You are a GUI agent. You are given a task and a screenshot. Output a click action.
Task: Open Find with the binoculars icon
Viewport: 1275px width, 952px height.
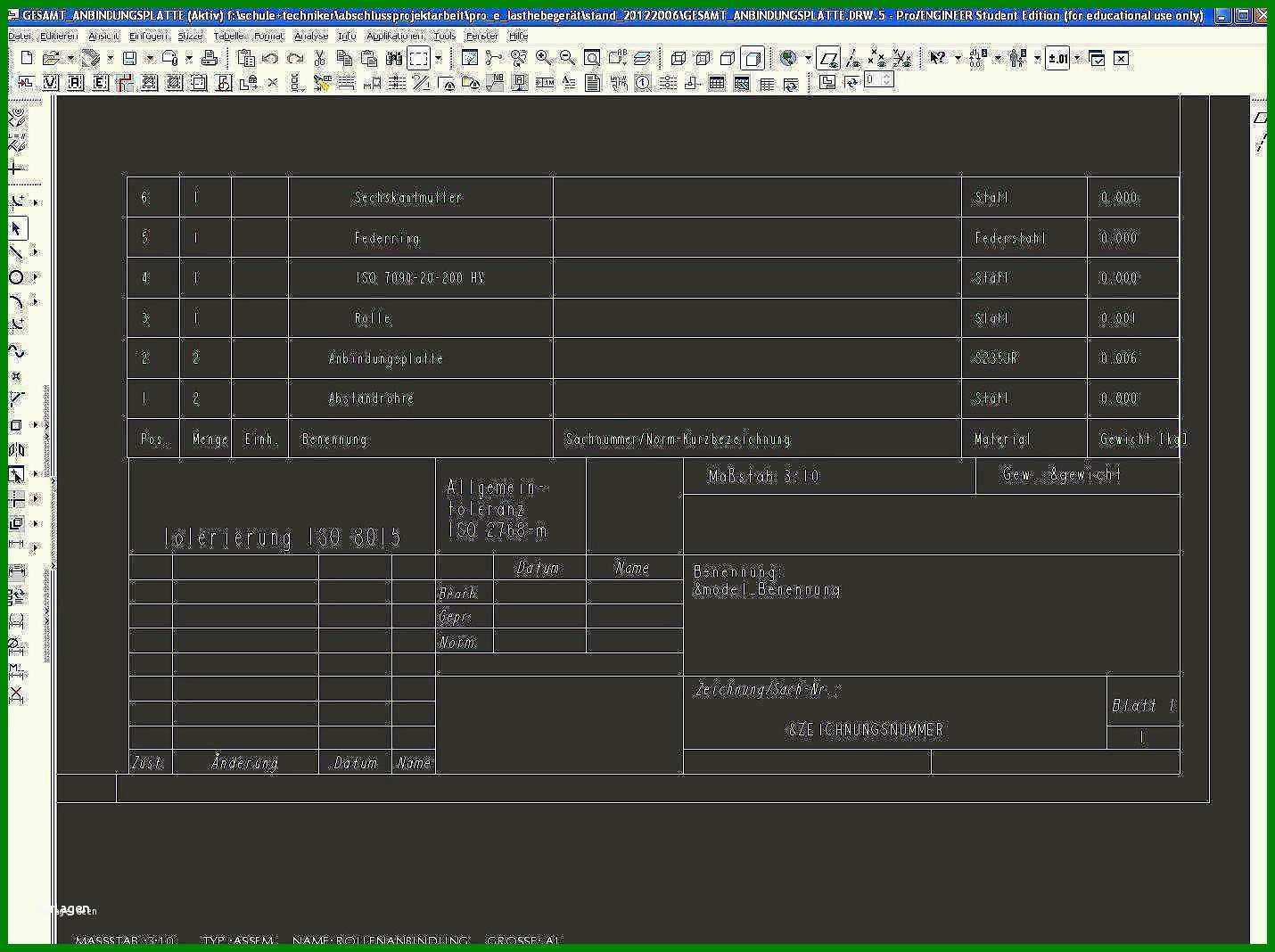tap(393, 58)
